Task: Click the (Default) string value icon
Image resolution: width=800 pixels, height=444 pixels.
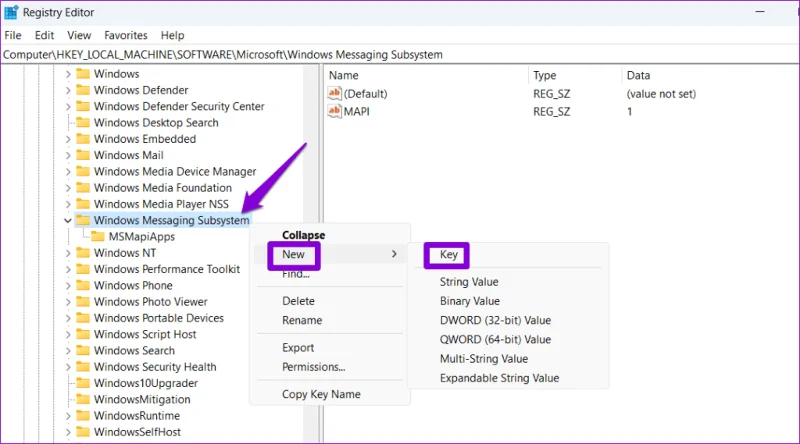Action: click(x=334, y=93)
